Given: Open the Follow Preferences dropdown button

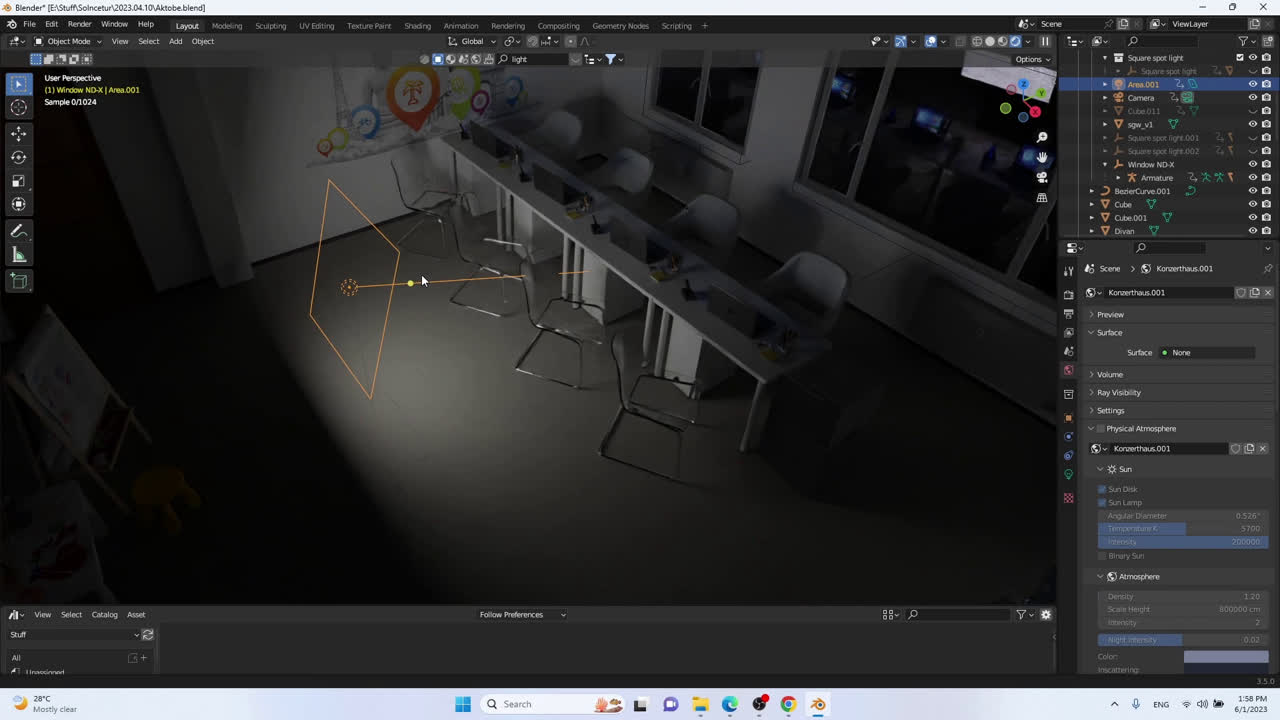Looking at the screenshot, I should click(522, 614).
